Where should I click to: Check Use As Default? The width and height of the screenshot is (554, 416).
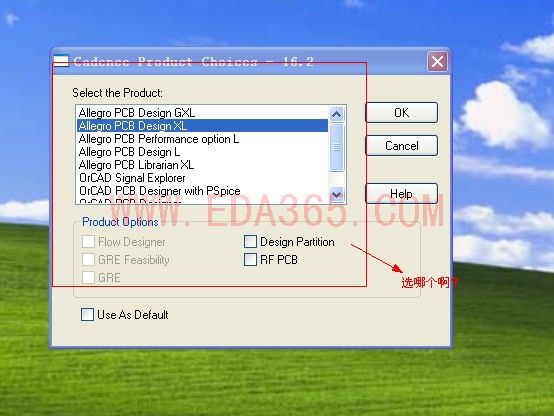click(x=87, y=314)
